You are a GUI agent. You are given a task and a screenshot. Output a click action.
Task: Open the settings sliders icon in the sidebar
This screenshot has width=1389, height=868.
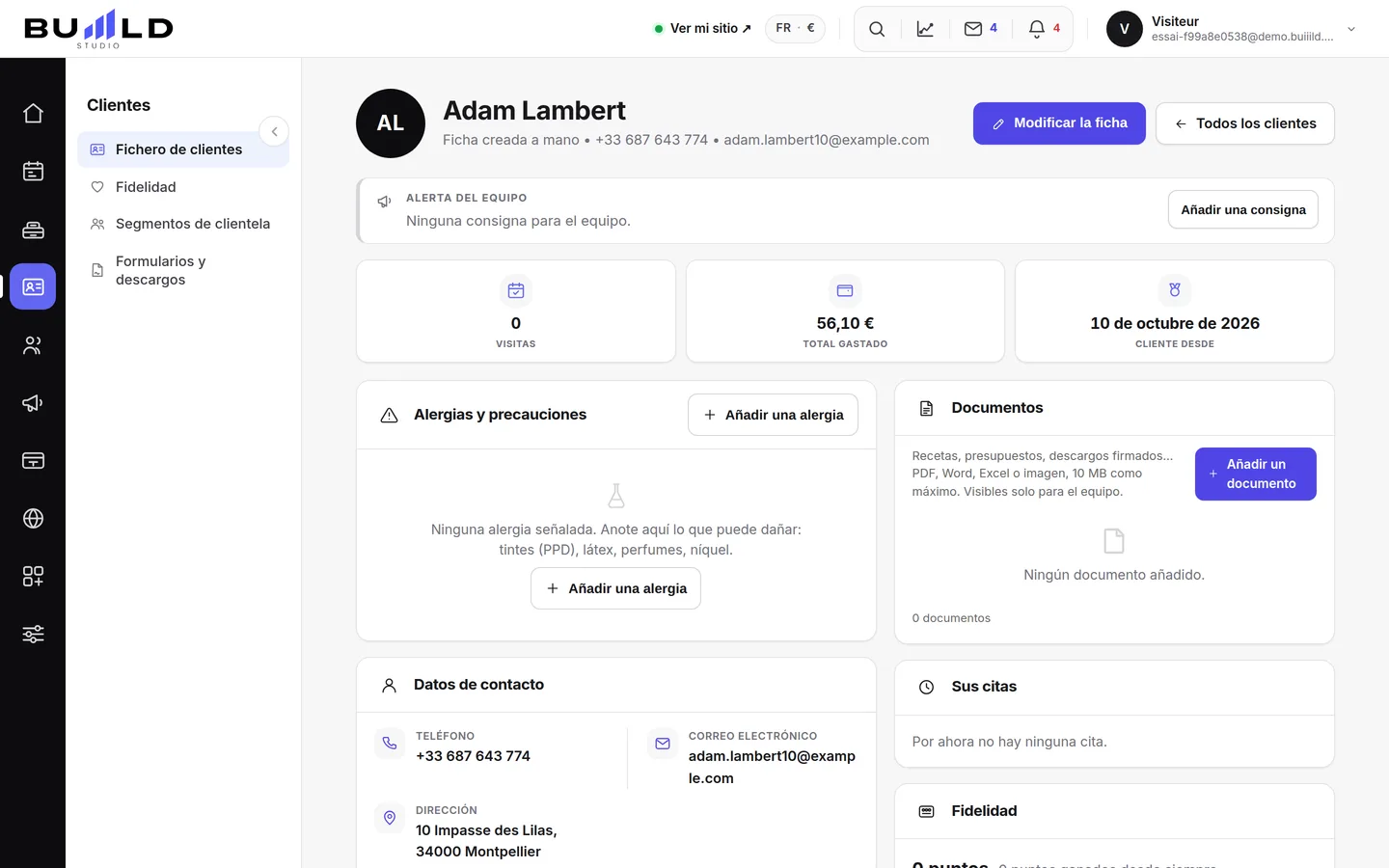tap(33, 635)
